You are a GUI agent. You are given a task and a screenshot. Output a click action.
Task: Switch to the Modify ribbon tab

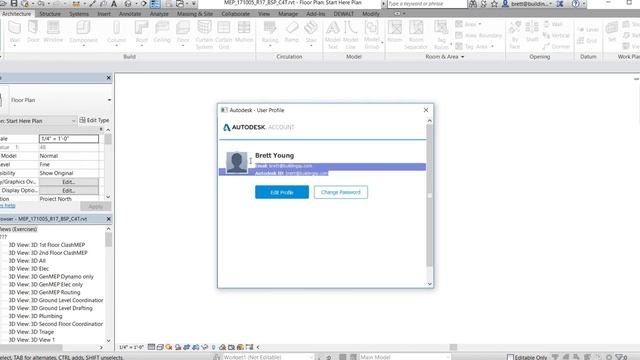[x=371, y=13]
